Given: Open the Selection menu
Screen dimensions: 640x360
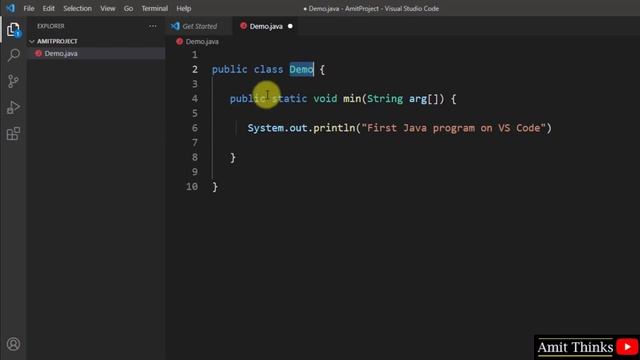Looking at the screenshot, I should (x=78, y=8).
